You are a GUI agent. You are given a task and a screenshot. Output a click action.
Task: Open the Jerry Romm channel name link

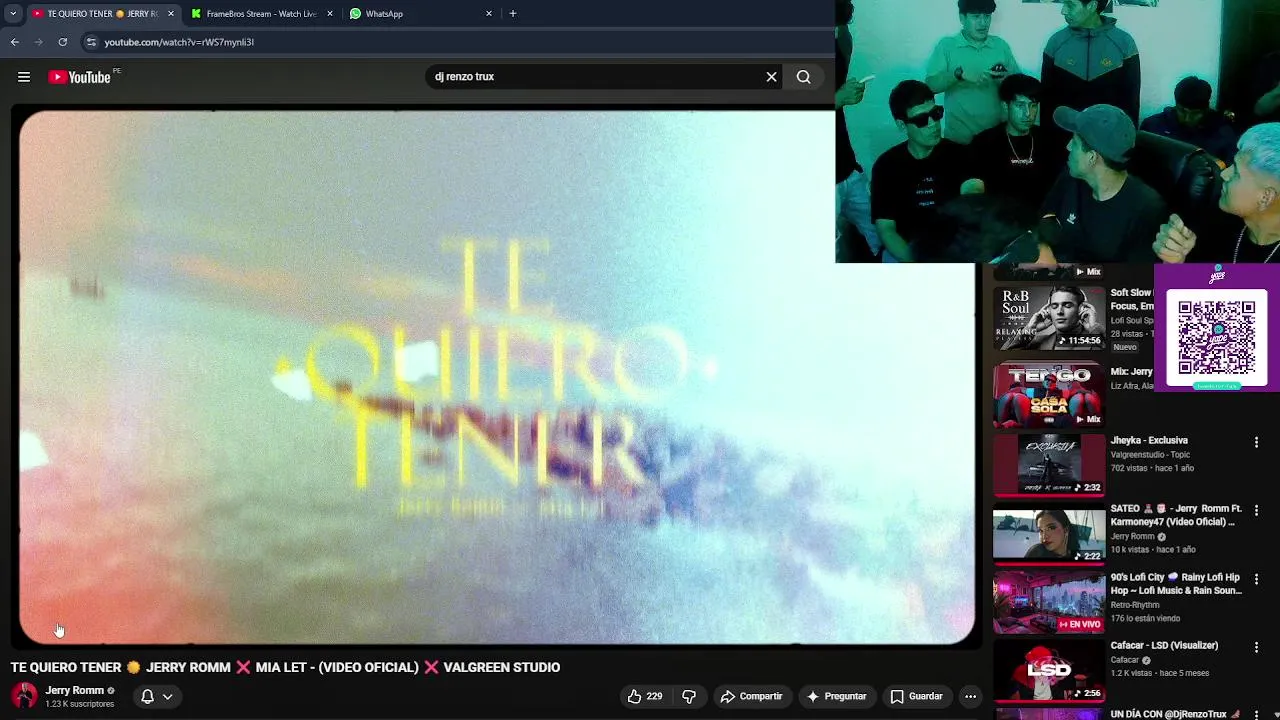point(74,690)
